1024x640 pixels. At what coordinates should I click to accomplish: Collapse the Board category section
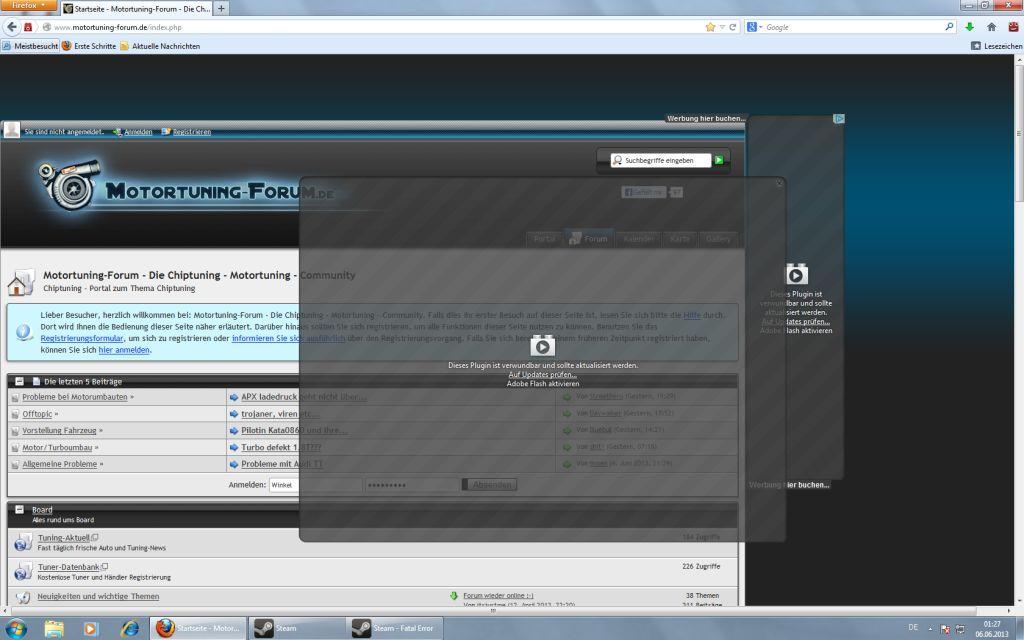point(19,509)
